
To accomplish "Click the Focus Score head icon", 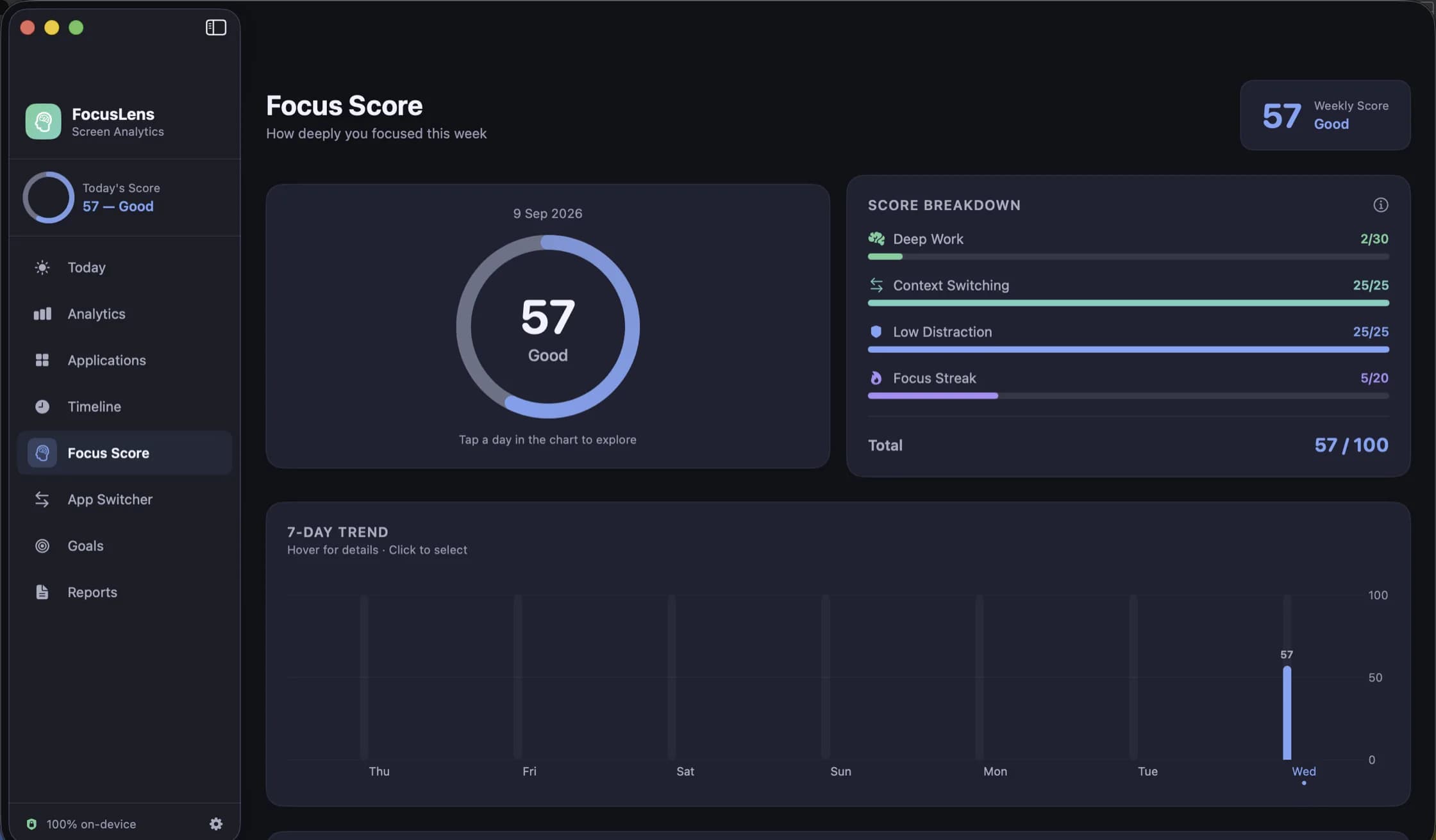I will click(x=42, y=453).
